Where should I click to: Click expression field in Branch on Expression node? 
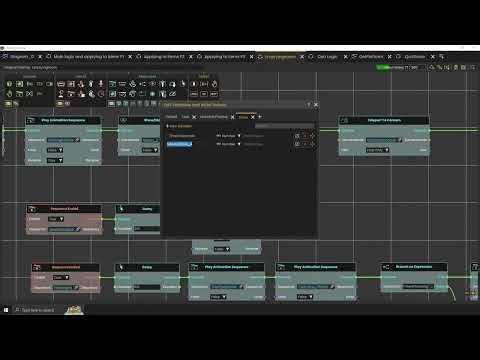click(418, 286)
